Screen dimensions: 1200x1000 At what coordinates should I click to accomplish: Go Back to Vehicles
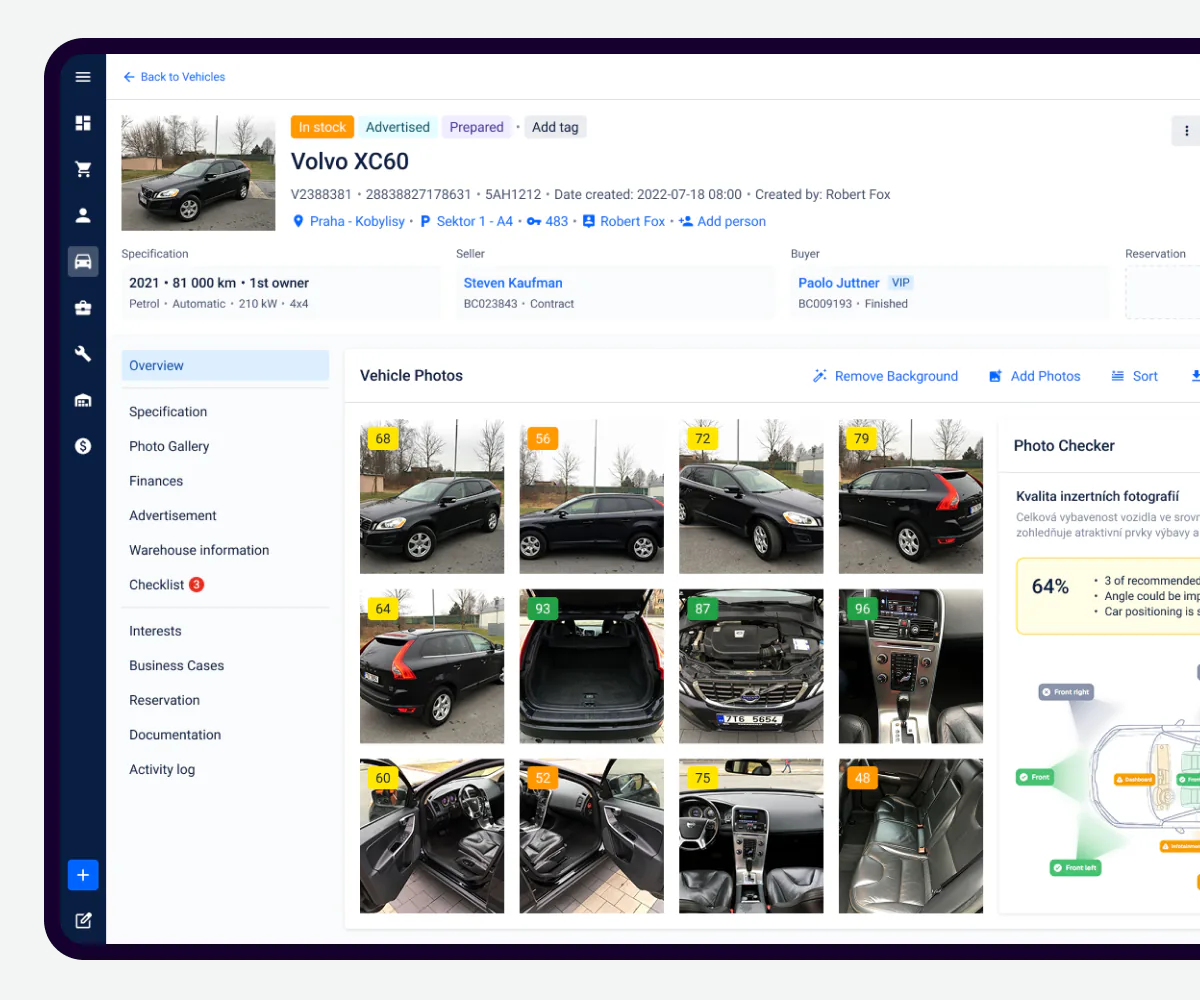pos(174,77)
